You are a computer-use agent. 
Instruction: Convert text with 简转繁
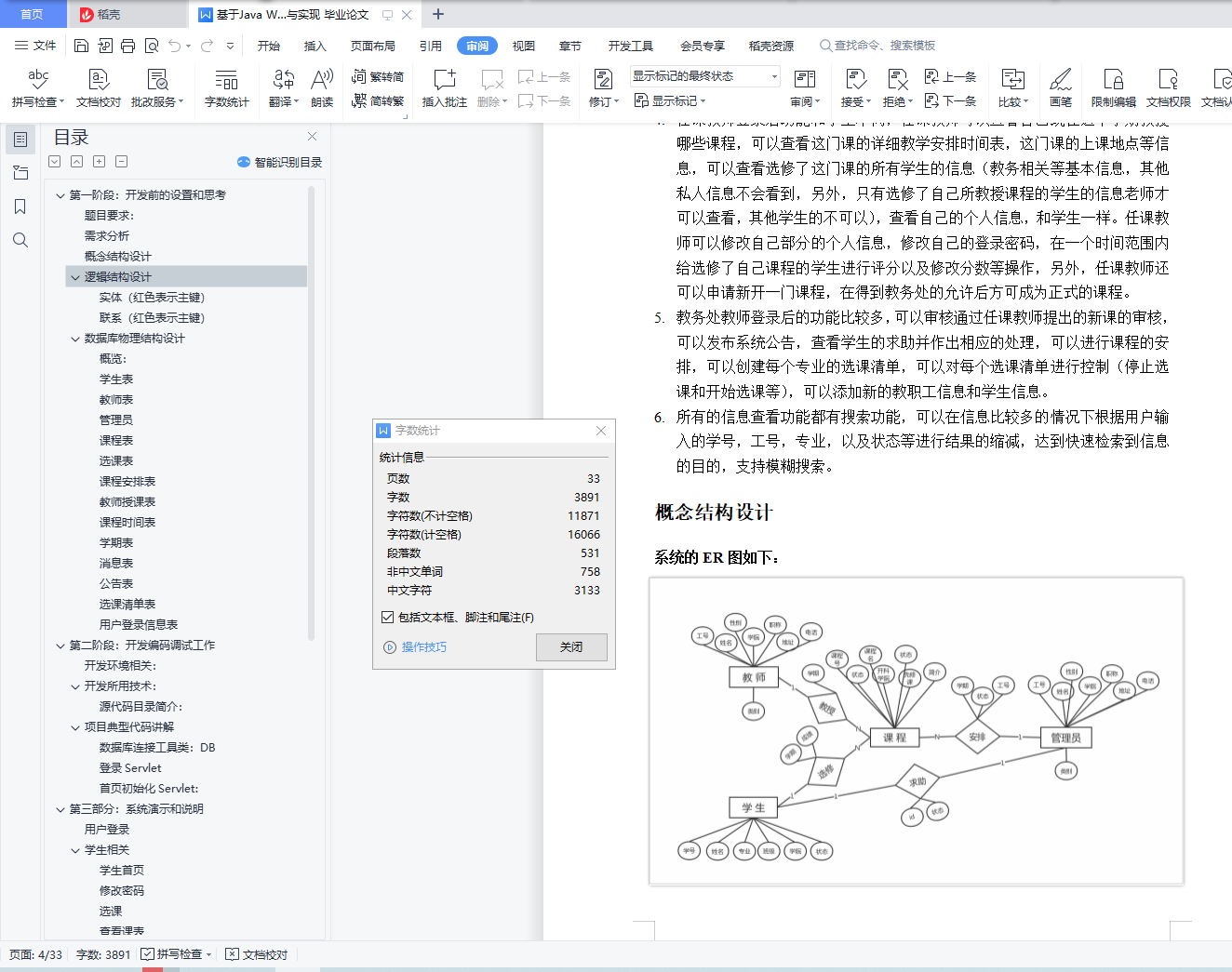tap(378, 100)
